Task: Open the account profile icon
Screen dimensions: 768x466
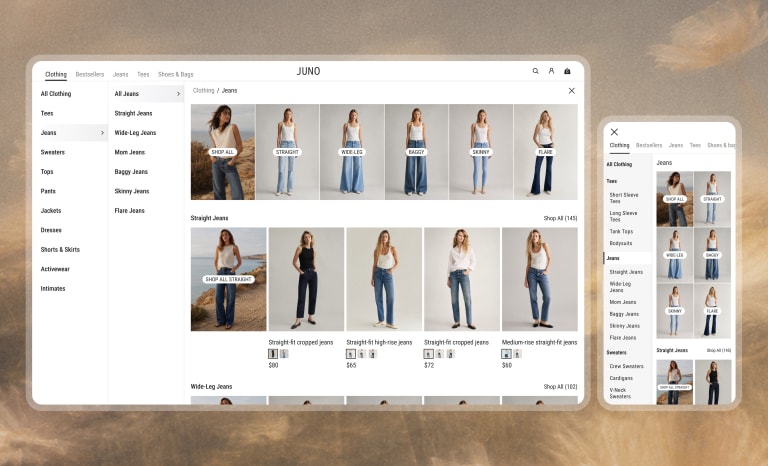Action: 551,71
